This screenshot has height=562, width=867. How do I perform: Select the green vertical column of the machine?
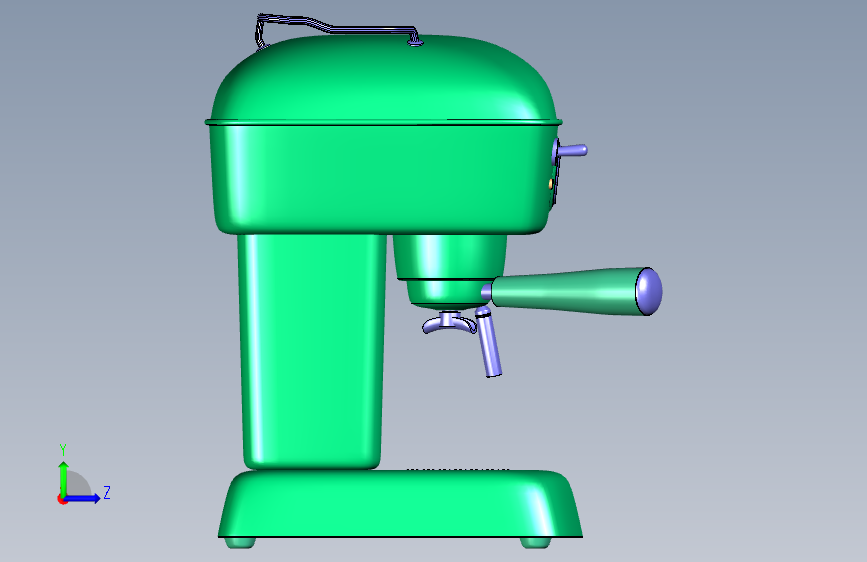click(x=312, y=351)
